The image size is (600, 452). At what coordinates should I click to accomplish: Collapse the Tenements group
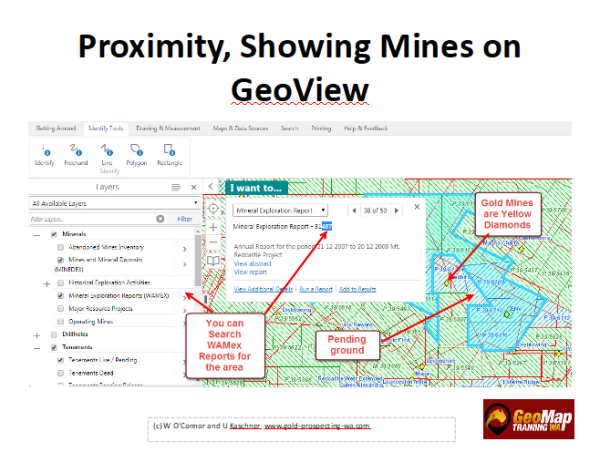[x=37, y=348]
